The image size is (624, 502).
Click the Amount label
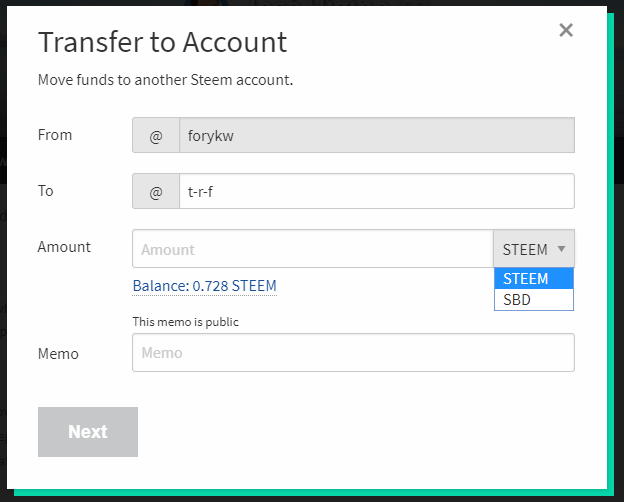point(64,247)
